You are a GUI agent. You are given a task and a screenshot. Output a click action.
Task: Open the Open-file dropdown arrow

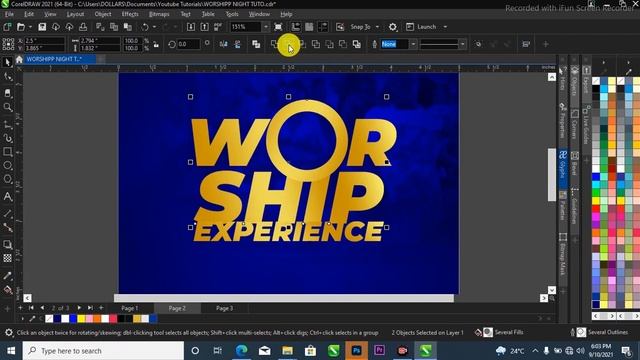coord(30,27)
